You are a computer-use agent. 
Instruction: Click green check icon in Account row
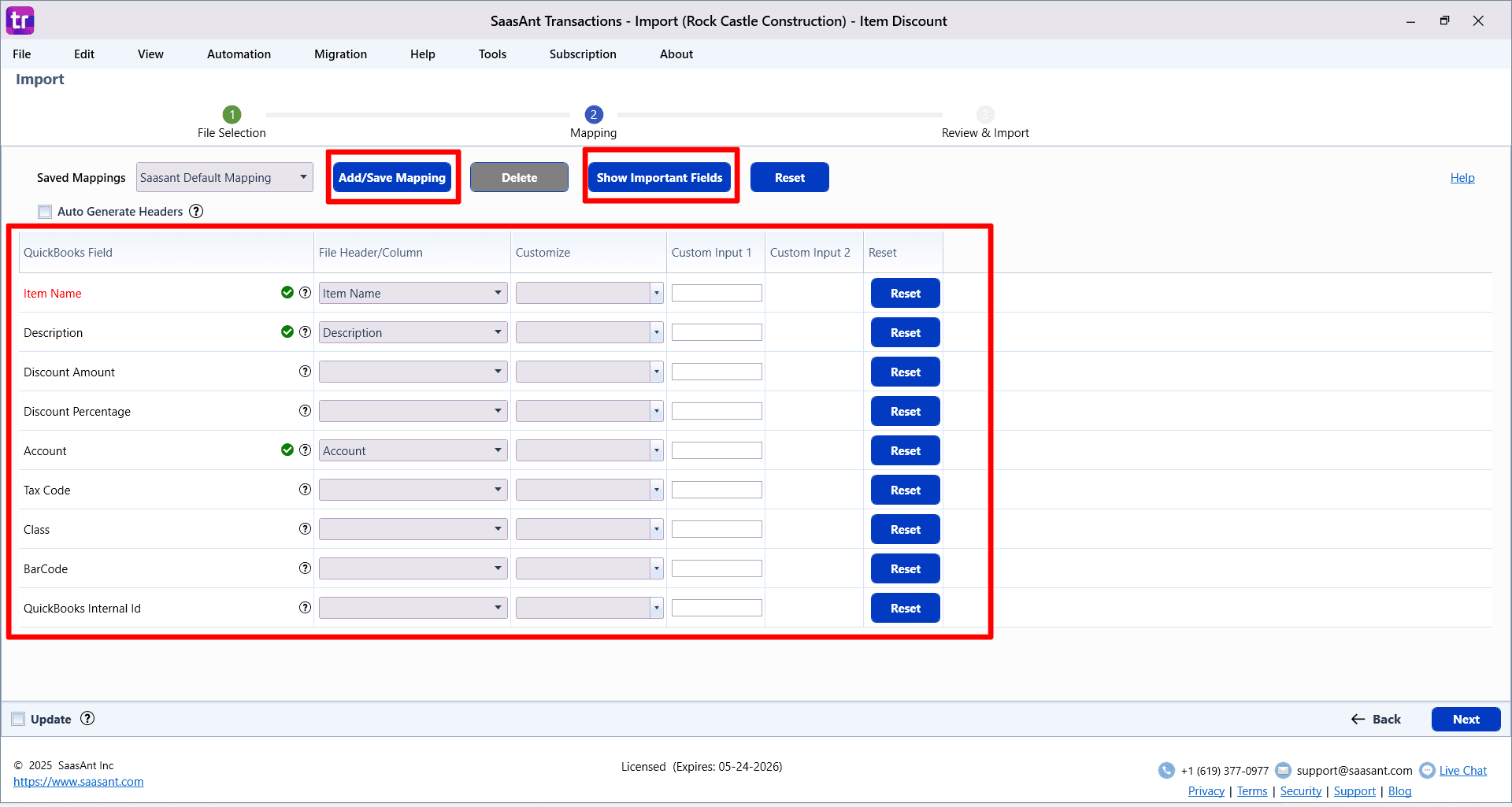[x=287, y=450]
